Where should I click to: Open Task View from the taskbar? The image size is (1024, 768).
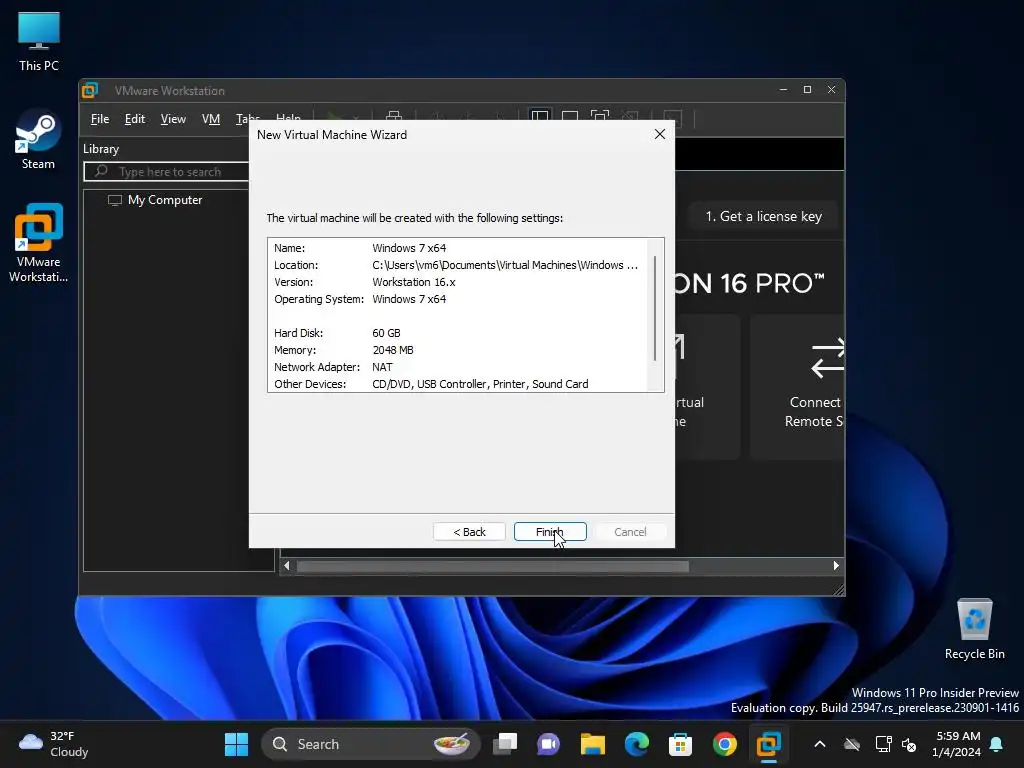[x=505, y=744]
